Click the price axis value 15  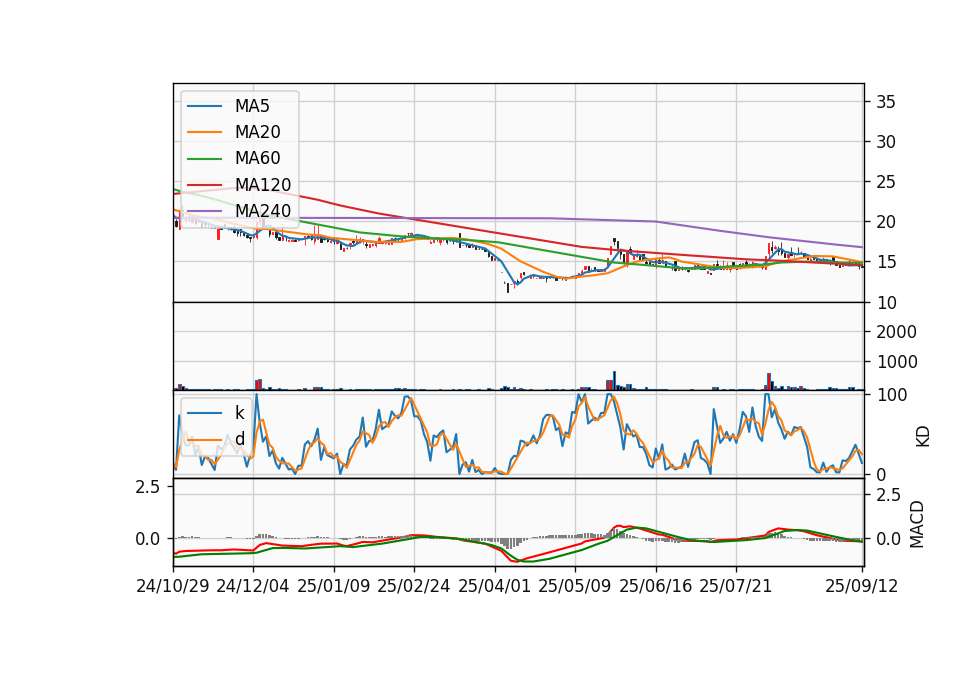tap(885, 262)
